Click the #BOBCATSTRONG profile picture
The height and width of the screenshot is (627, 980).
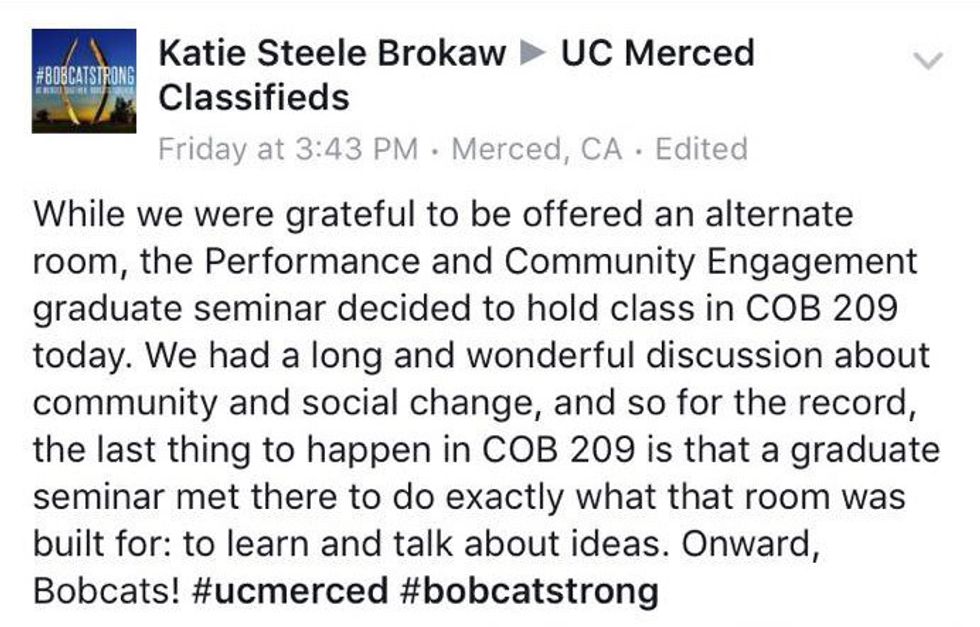click(x=84, y=81)
